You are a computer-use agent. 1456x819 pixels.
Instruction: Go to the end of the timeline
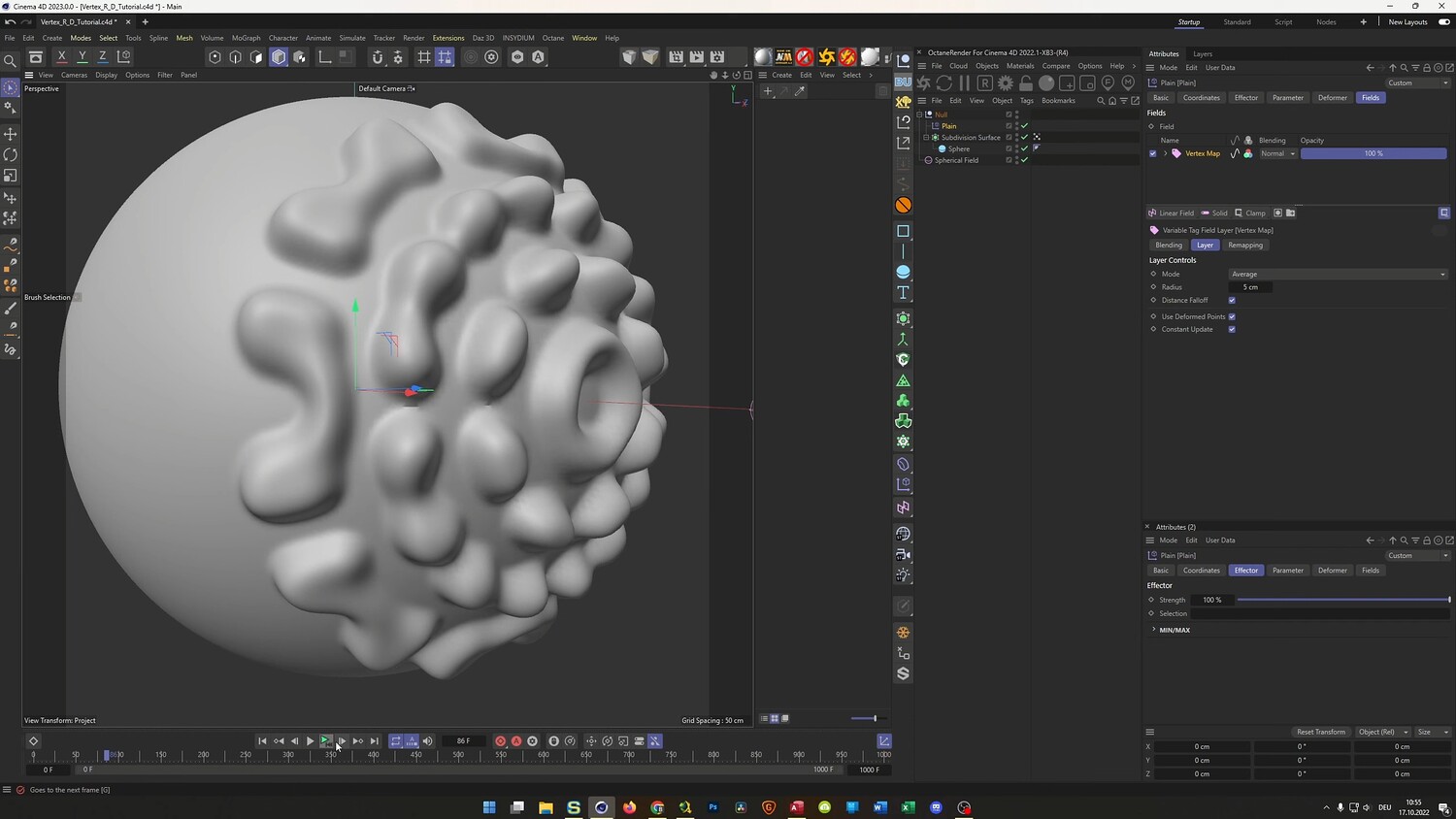[375, 741]
